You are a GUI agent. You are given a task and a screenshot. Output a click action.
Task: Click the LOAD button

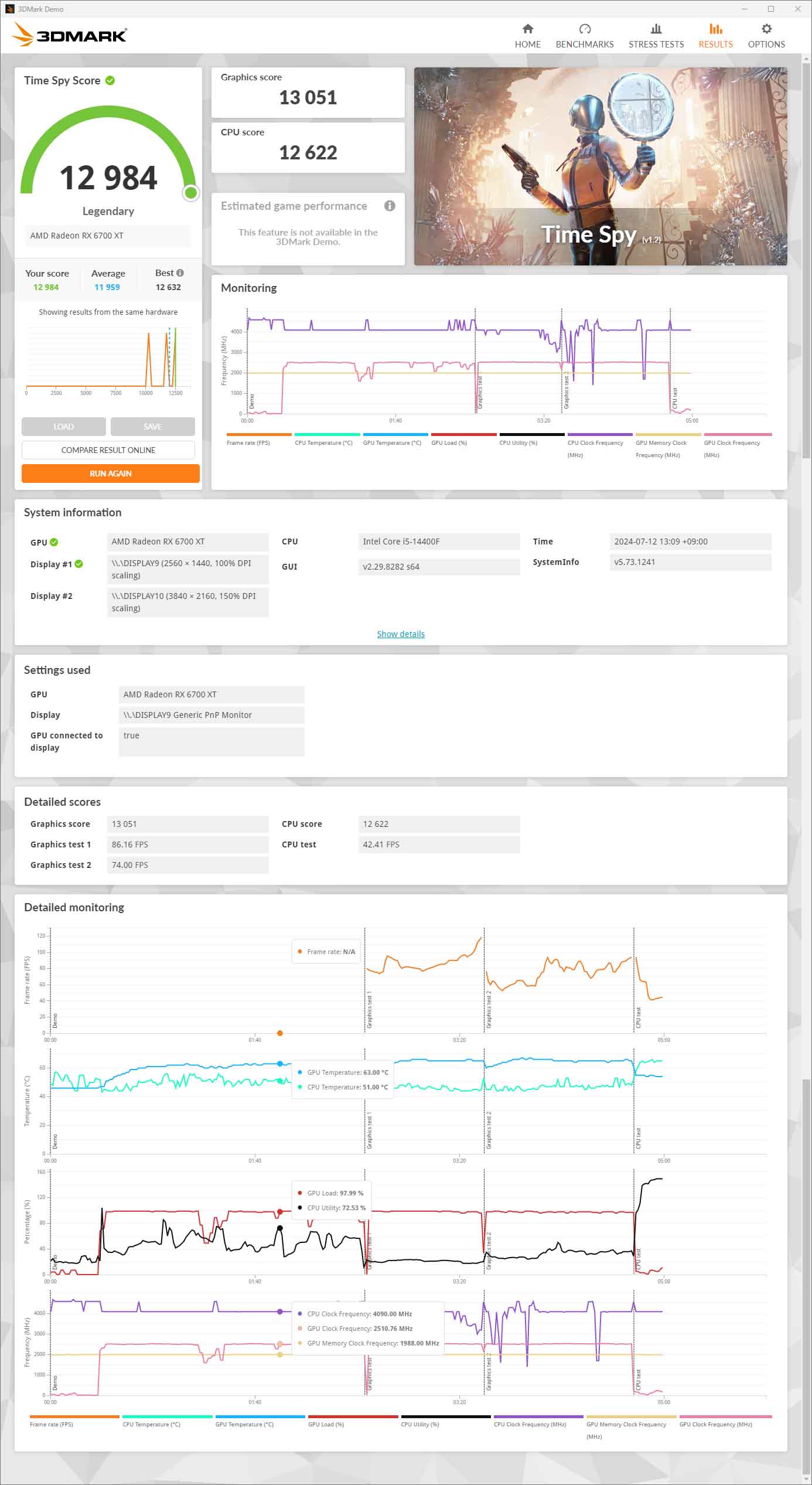click(64, 427)
